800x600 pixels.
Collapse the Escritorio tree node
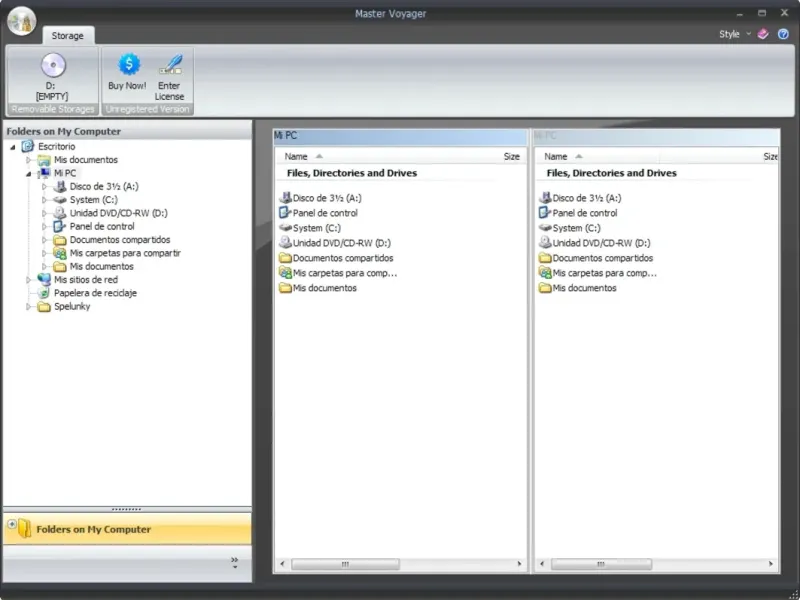13,147
